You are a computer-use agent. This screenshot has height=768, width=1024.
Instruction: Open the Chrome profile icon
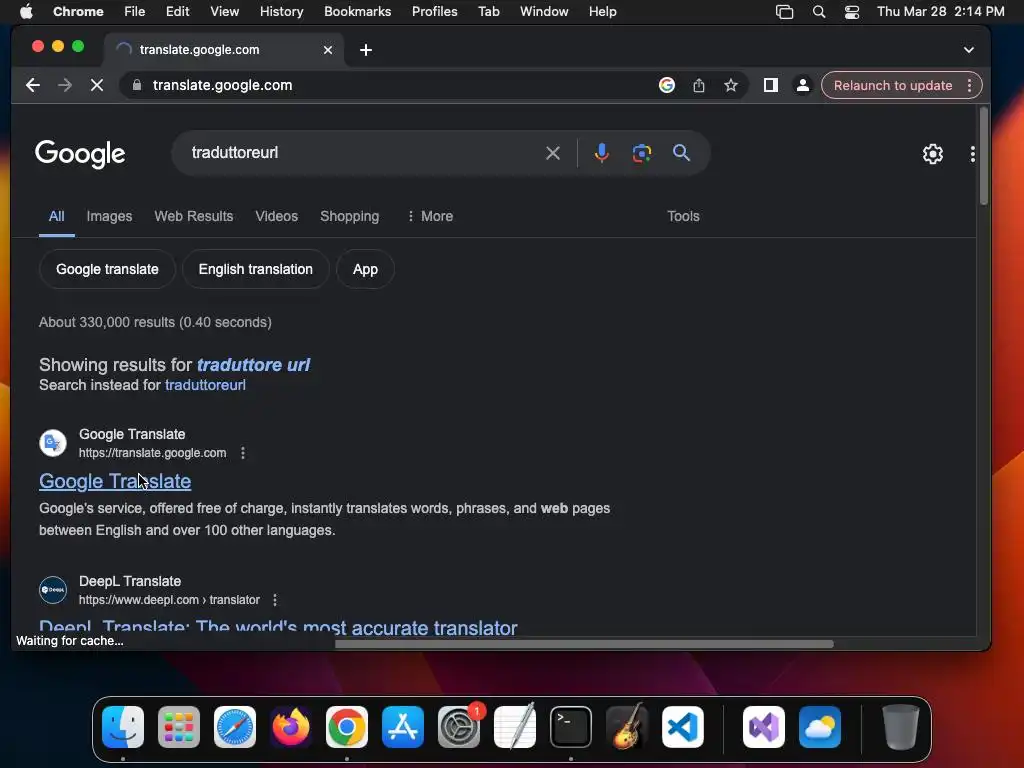[803, 85]
